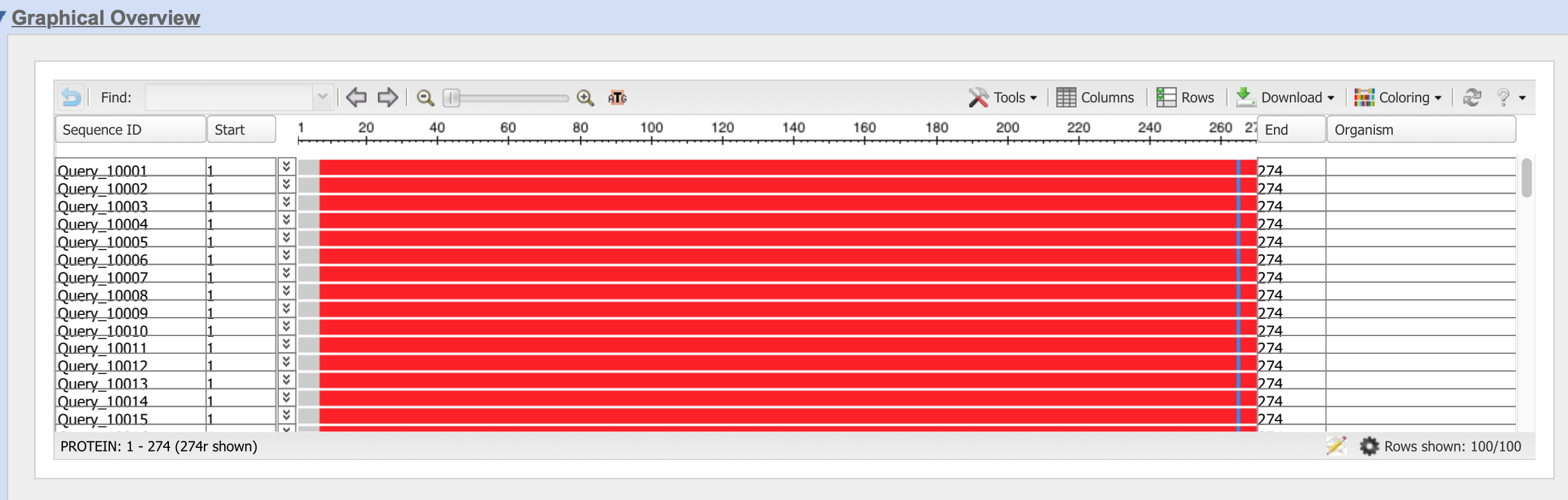Viewport: 1568px width, 500px height.
Task: Open the Graphical Overview heading link
Action: [105, 18]
